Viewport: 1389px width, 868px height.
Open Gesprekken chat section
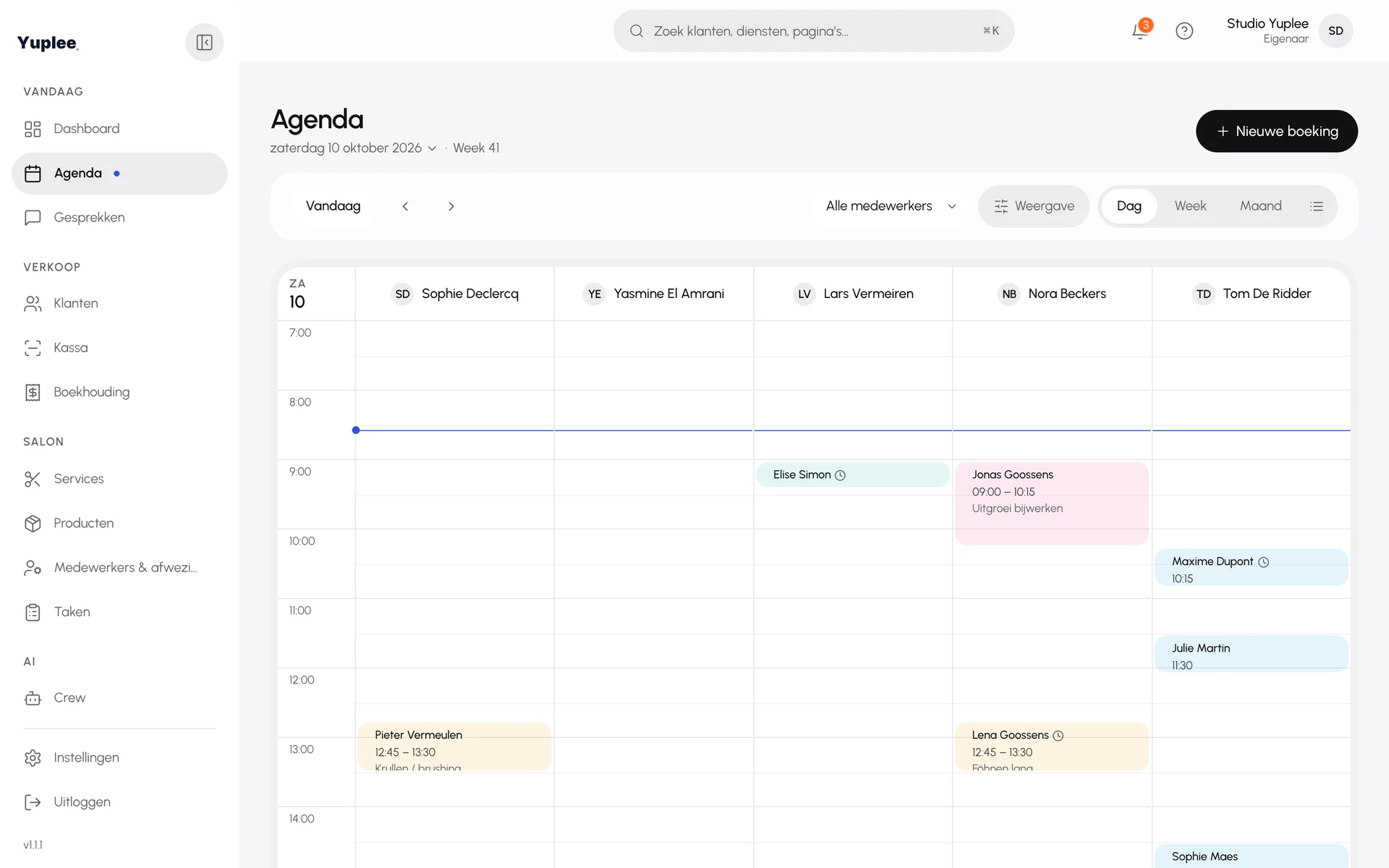pyautogui.click(x=119, y=218)
